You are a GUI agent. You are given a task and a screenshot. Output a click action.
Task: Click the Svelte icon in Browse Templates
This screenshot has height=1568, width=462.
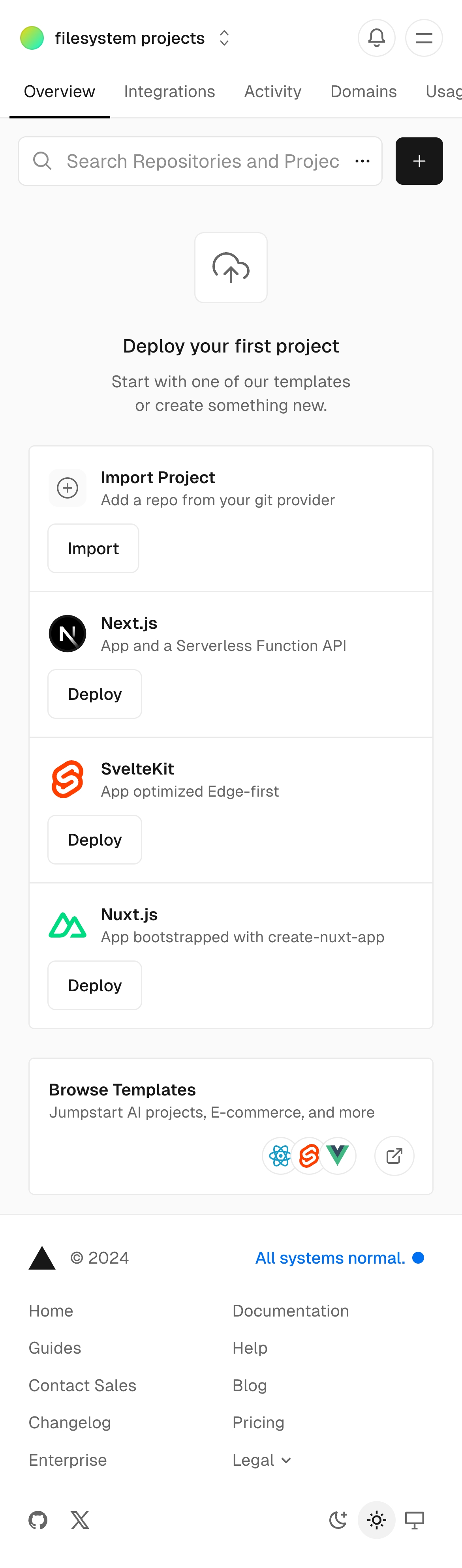pyautogui.click(x=309, y=1155)
